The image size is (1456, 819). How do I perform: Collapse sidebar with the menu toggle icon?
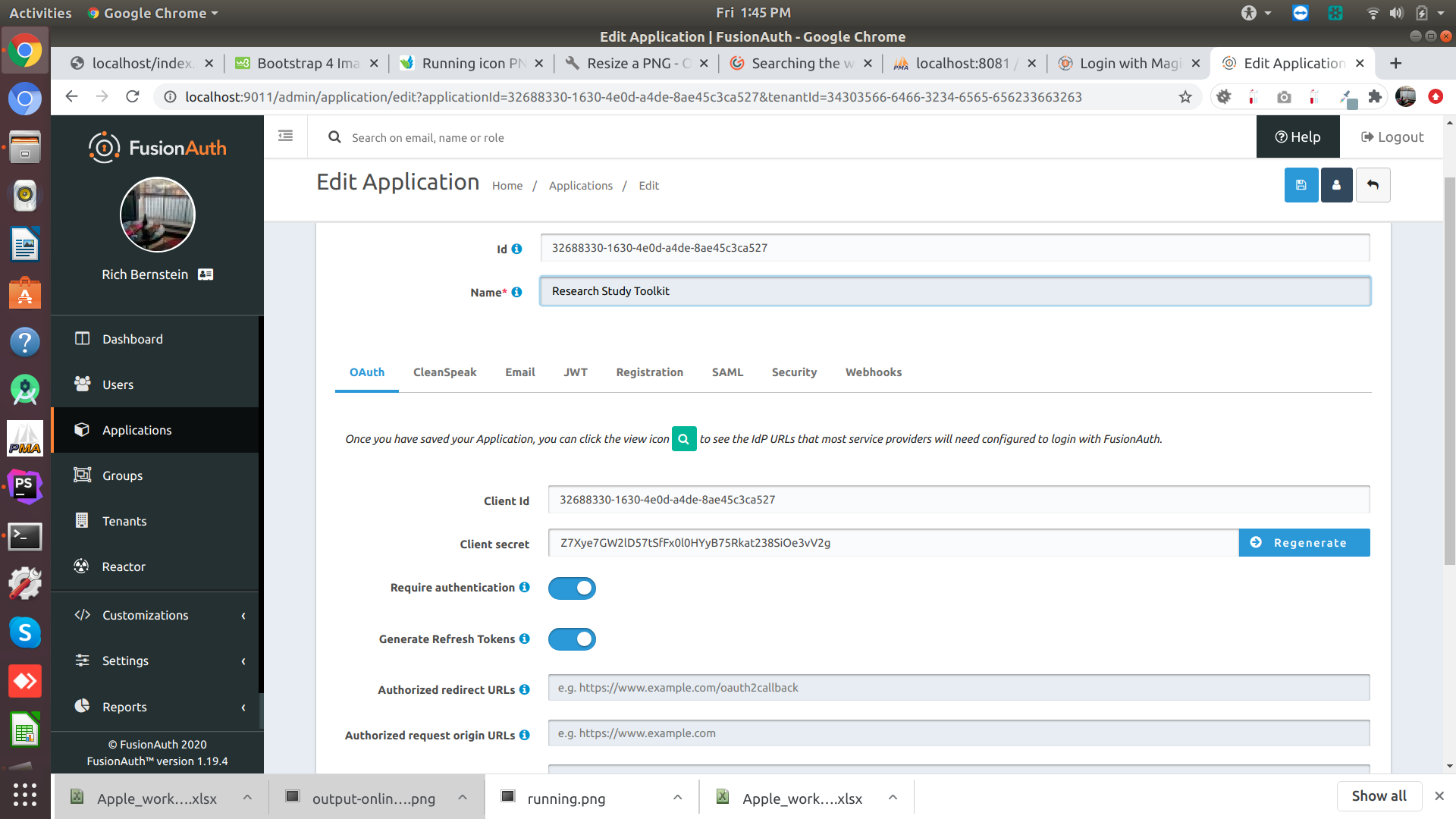[x=285, y=136]
